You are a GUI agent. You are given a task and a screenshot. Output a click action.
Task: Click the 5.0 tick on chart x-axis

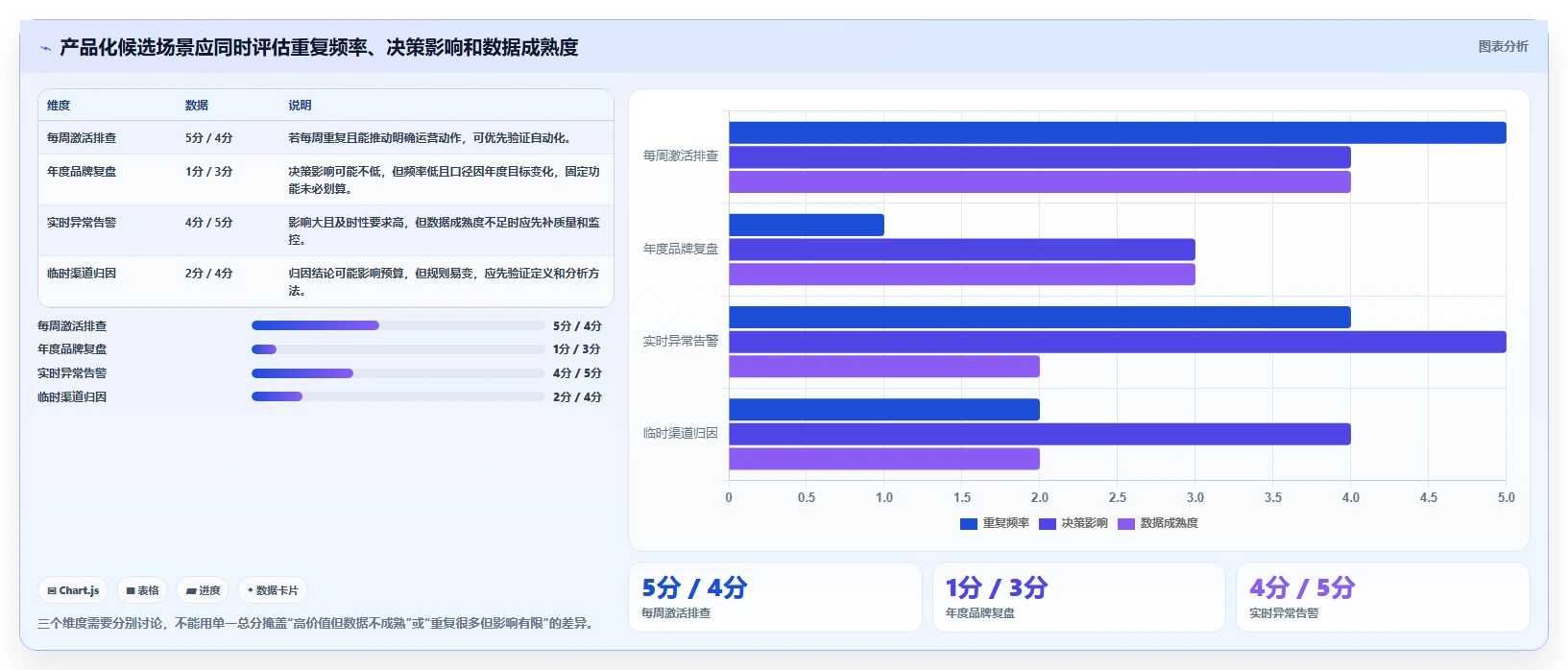tap(1507, 497)
